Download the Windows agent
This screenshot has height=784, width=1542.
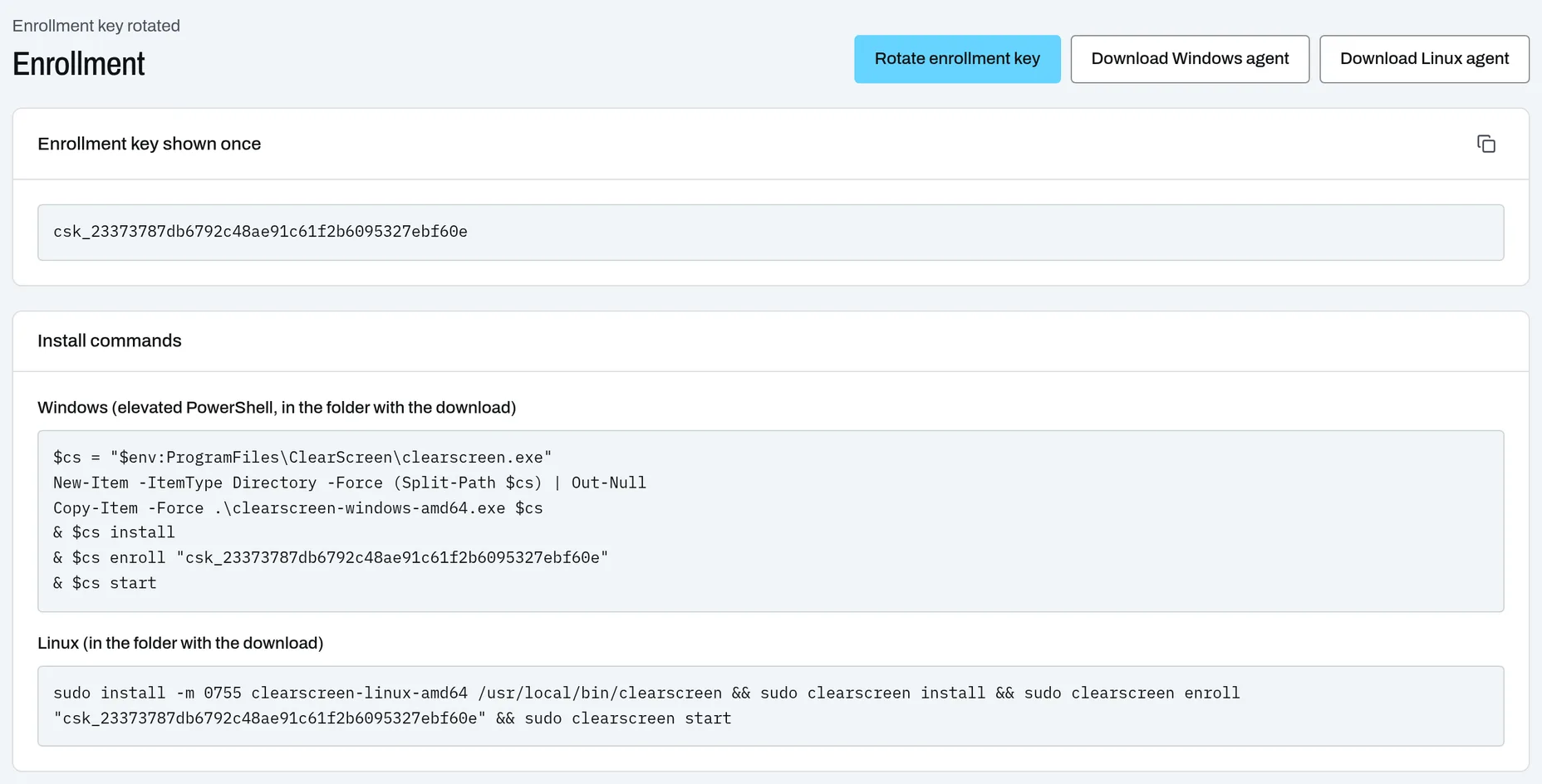(x=1190, y=59)
